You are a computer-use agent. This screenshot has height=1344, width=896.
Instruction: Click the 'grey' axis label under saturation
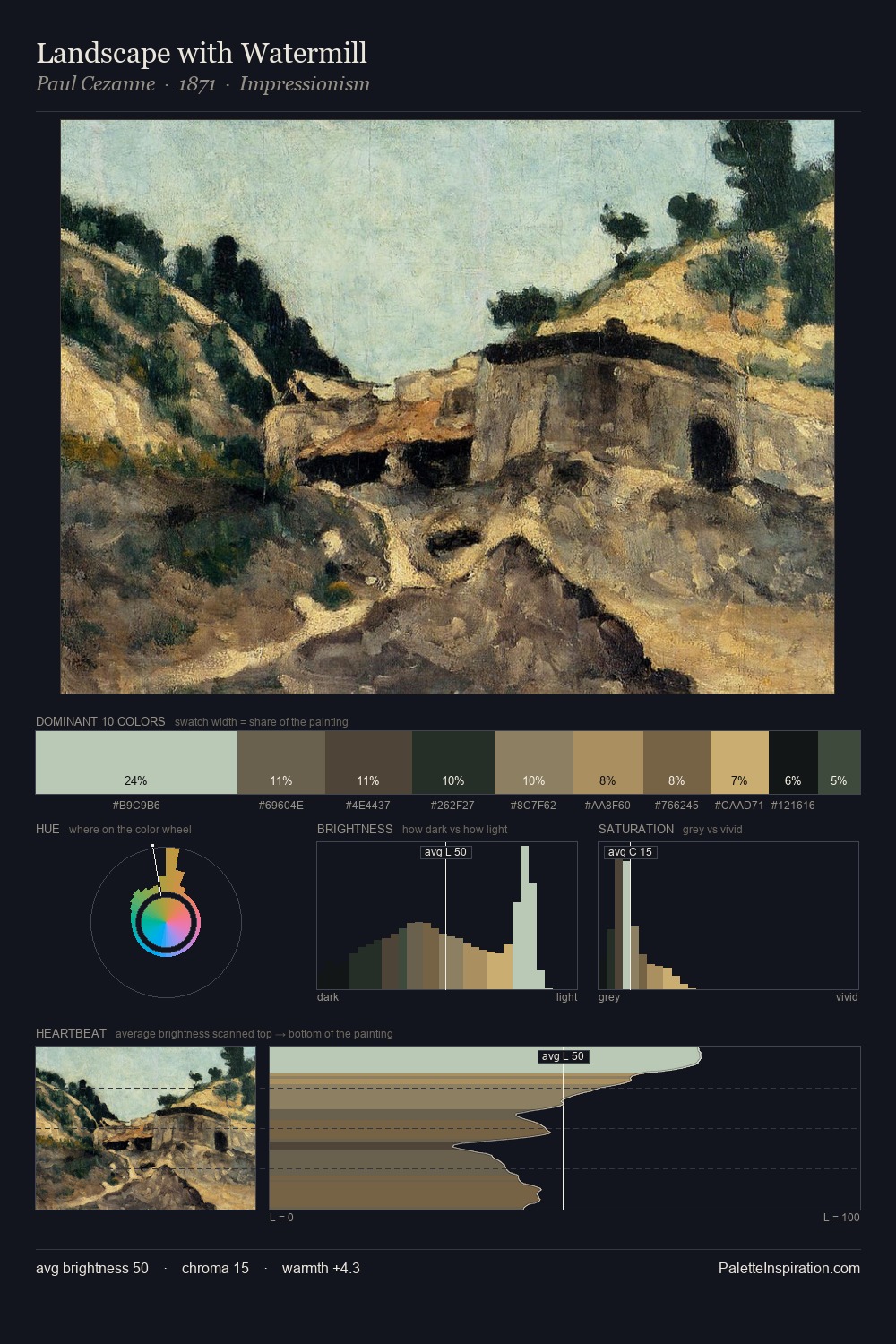tap(609, 997)
